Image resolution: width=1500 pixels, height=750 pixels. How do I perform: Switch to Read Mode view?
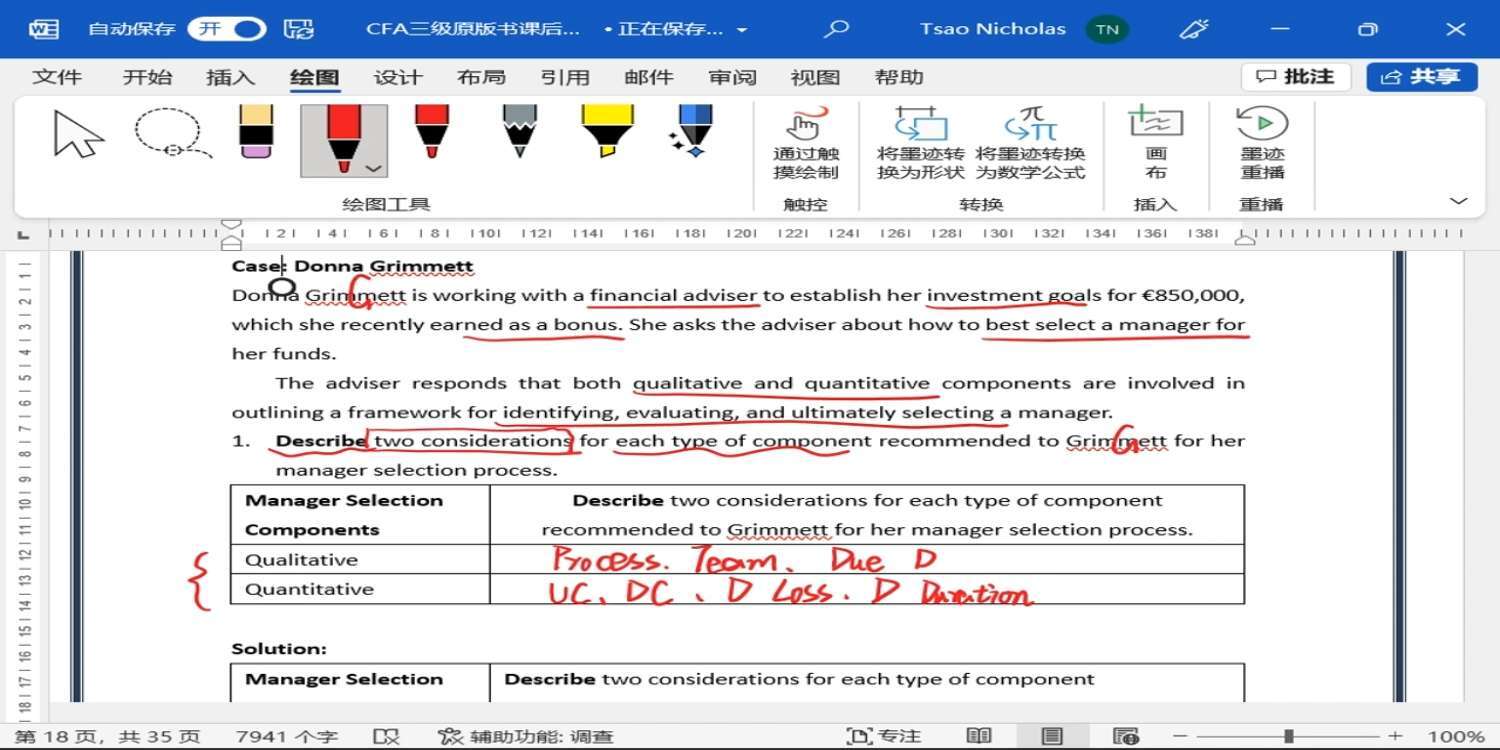click(x=979, y=737)
